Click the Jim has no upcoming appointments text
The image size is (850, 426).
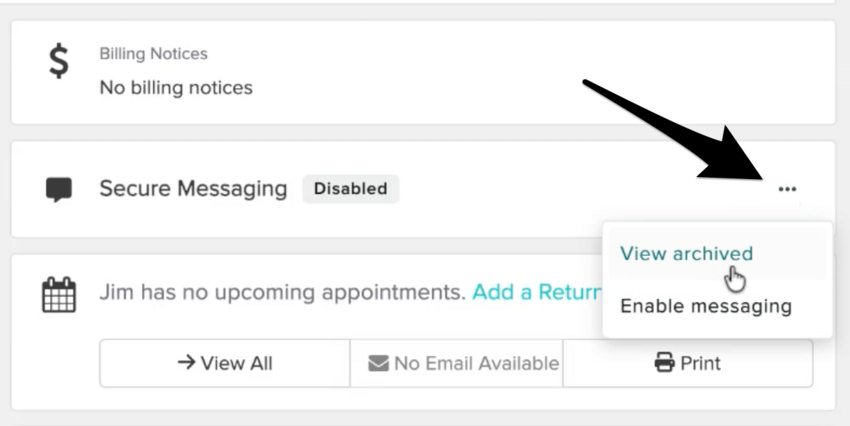click(282, 293)
